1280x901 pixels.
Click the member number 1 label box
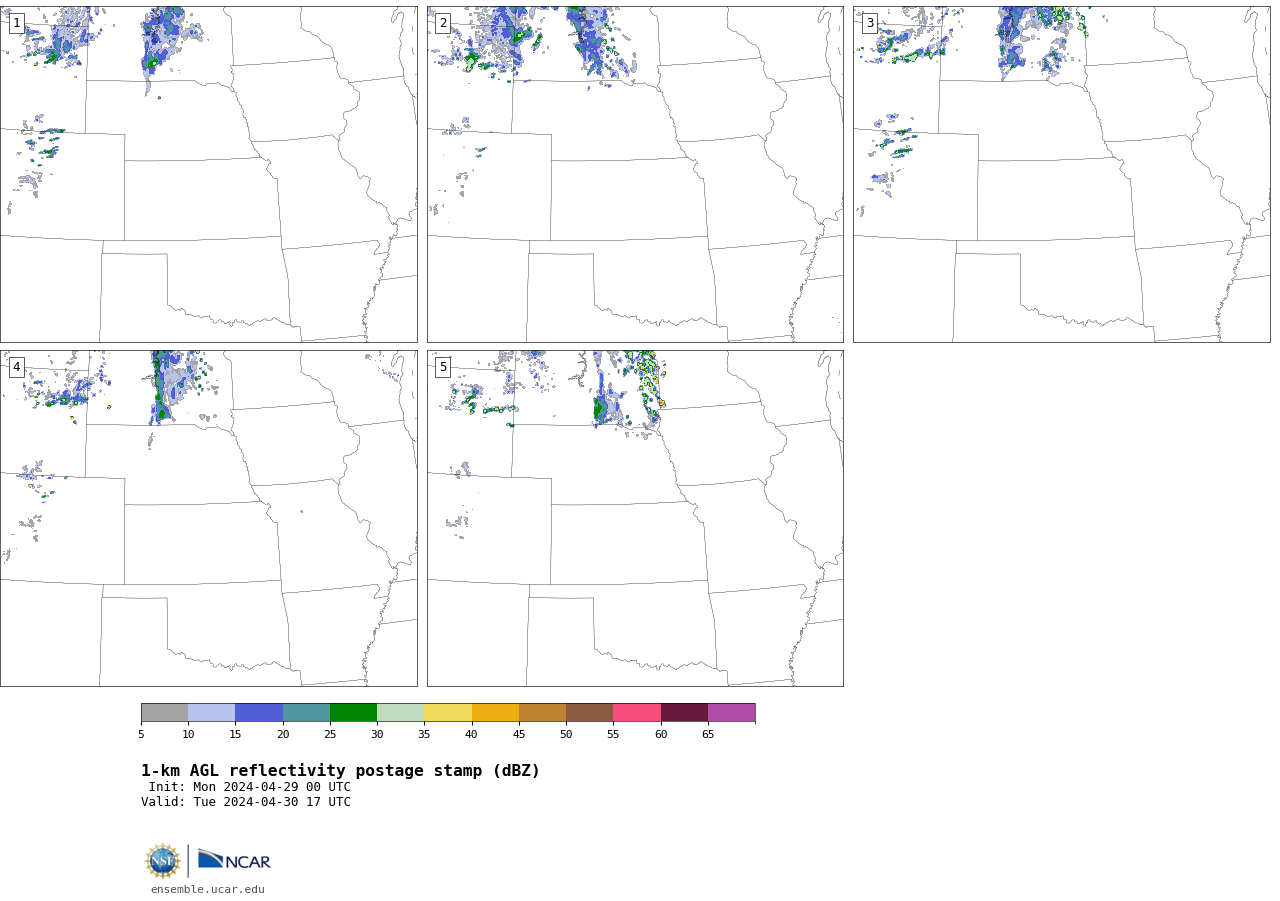tap(16, 23)
